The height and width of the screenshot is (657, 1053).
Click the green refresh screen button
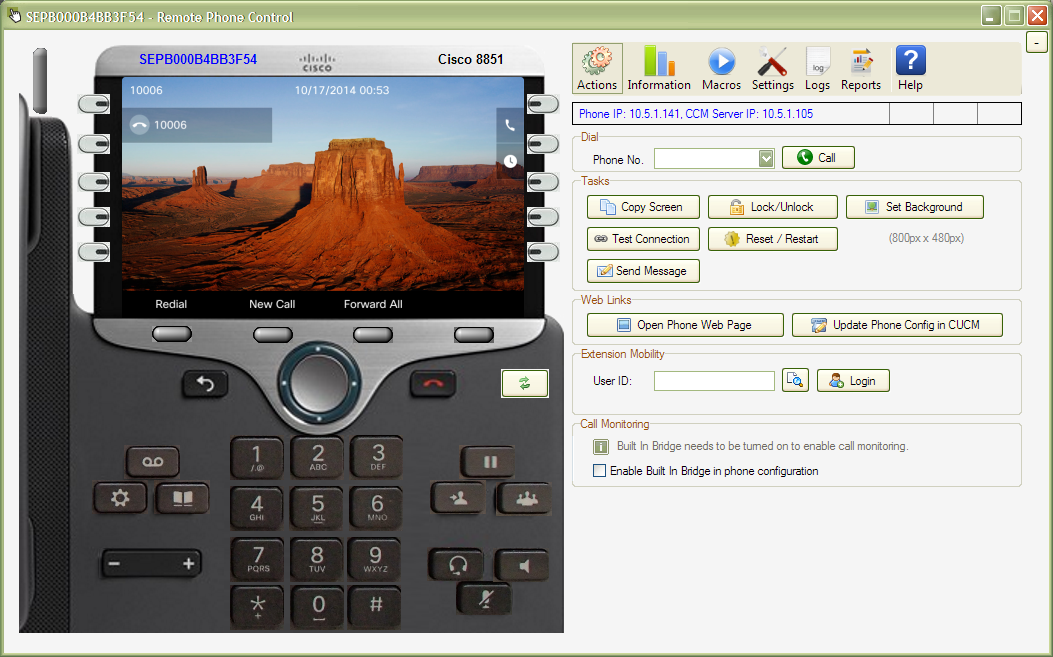525,383
